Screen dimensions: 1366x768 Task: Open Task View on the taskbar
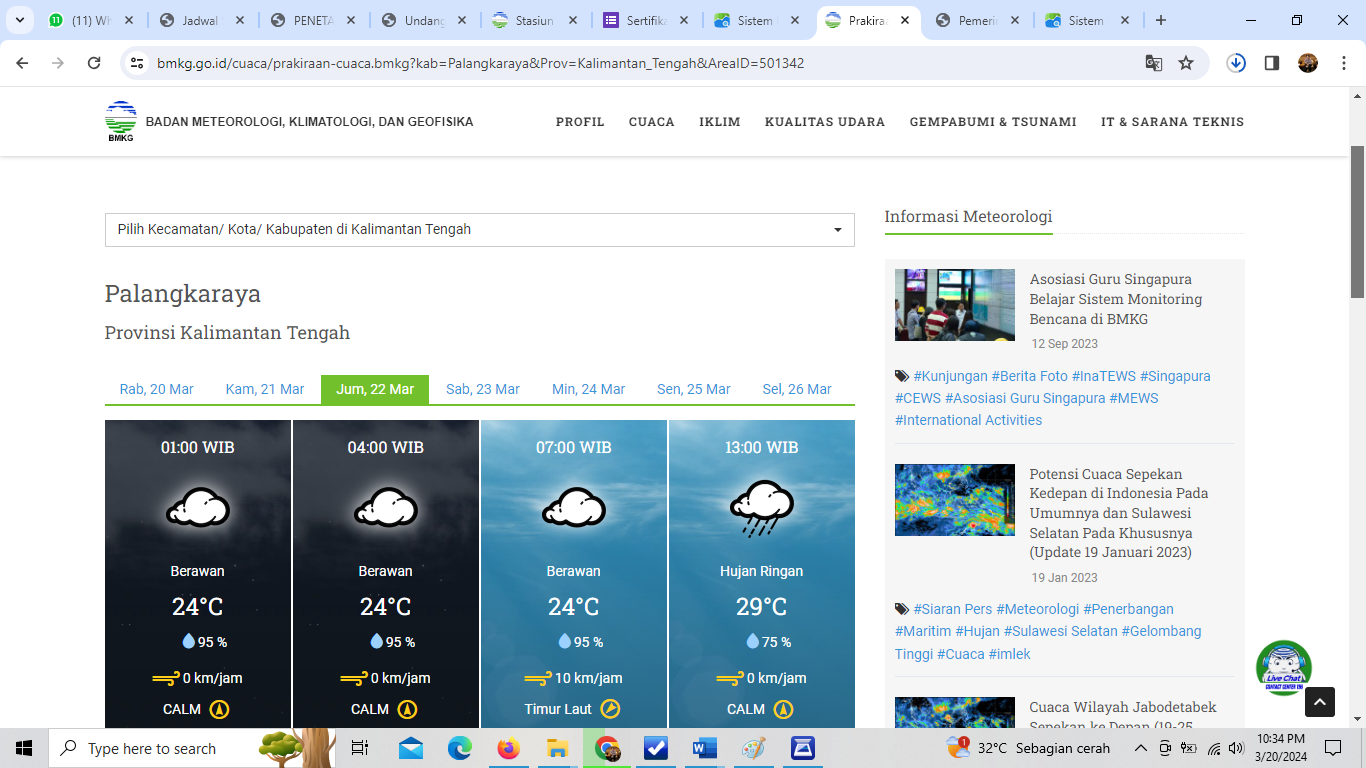(x=360, y=748)
